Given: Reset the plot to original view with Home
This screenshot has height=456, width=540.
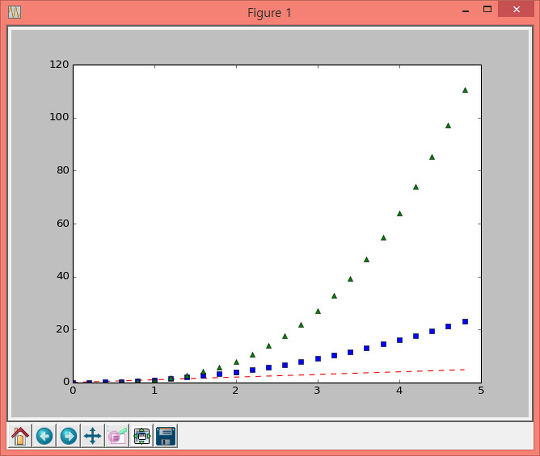Looking at the screenshot, I should (20, 436).
